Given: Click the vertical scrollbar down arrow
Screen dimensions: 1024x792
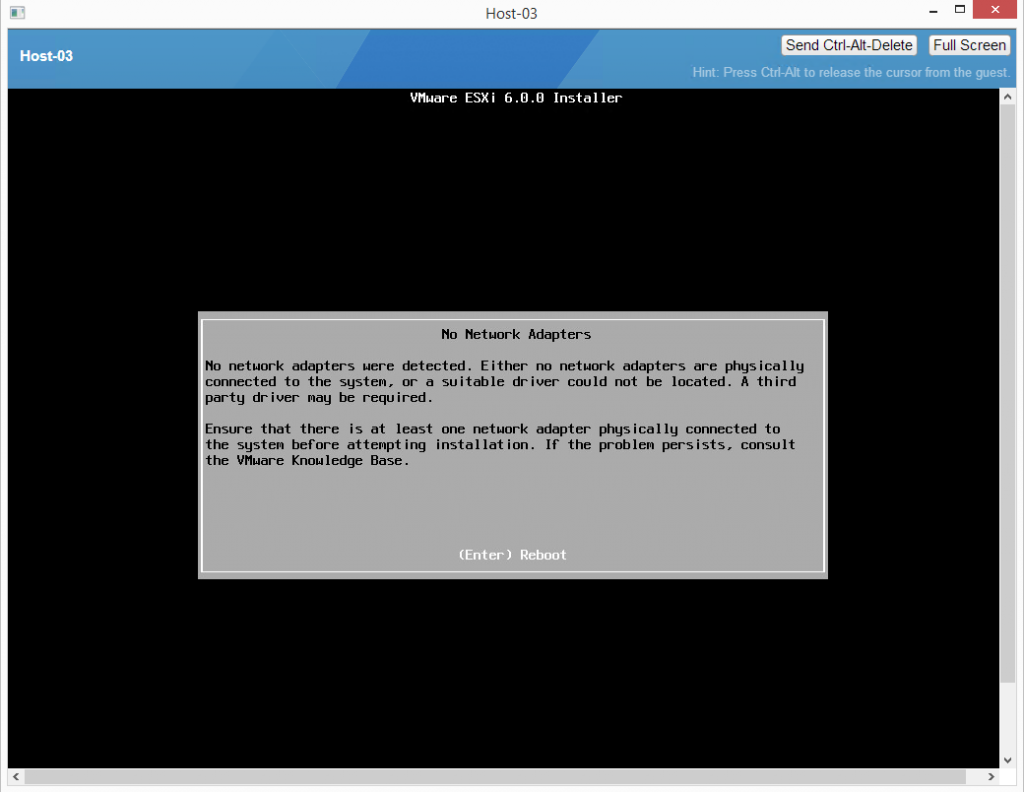Looking at the screenshot, I should (x=1008, y=760).
